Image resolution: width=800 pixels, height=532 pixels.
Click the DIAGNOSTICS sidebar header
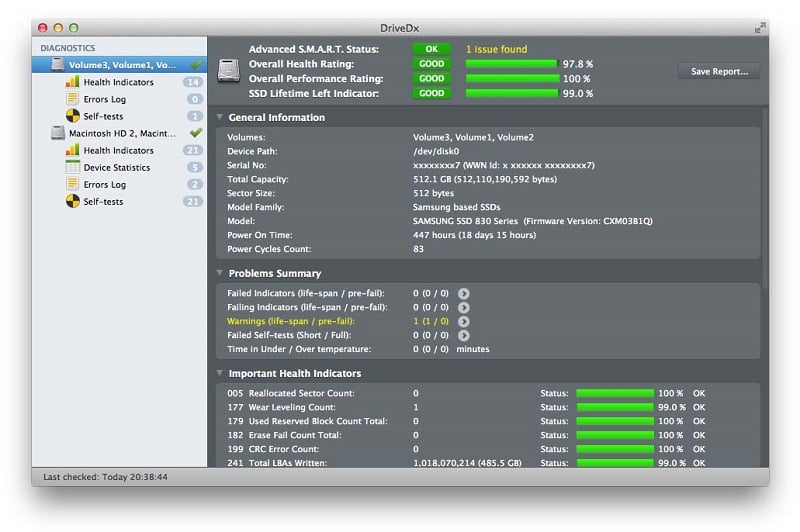point(68,48)
